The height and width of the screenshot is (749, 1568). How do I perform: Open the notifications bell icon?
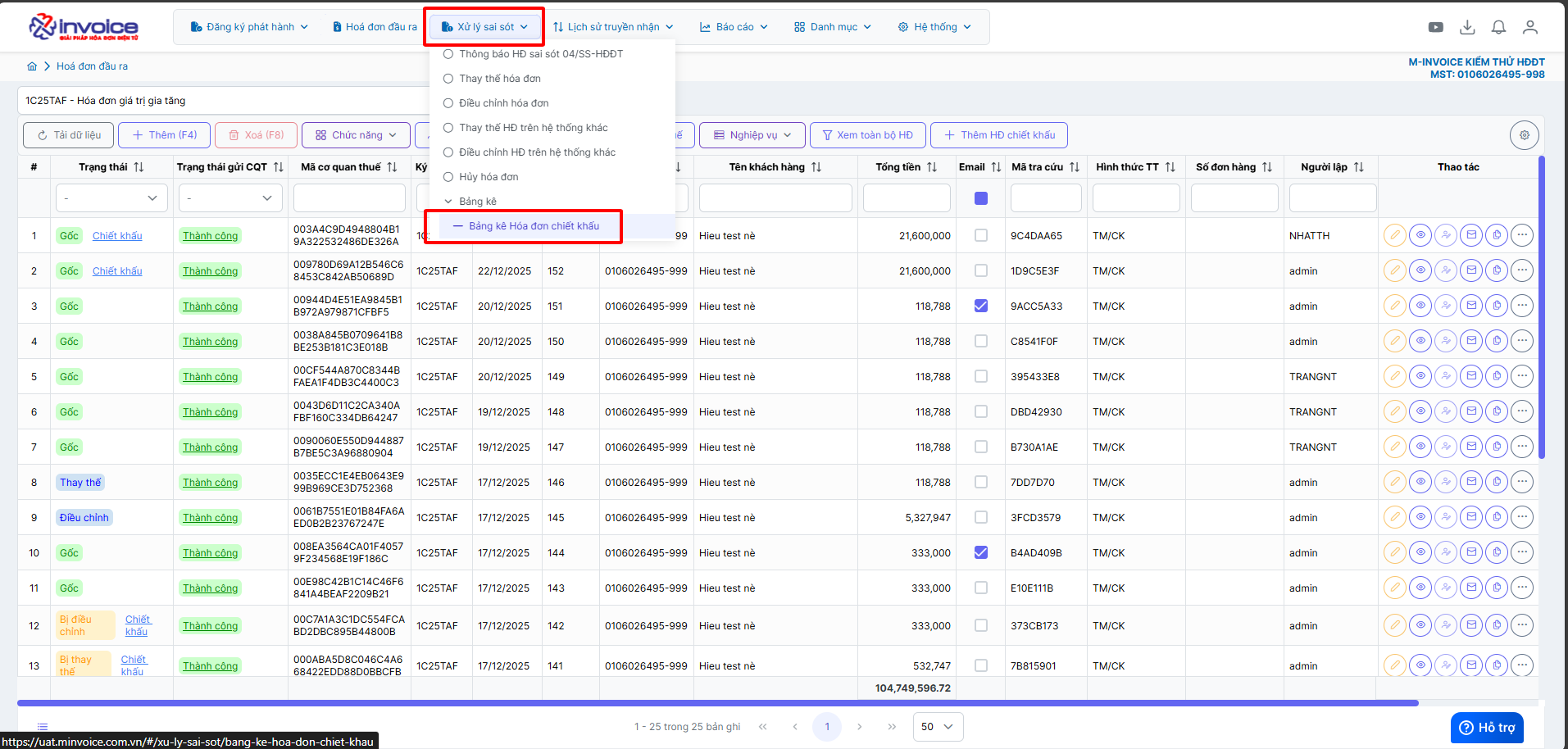coord(1498,27)
